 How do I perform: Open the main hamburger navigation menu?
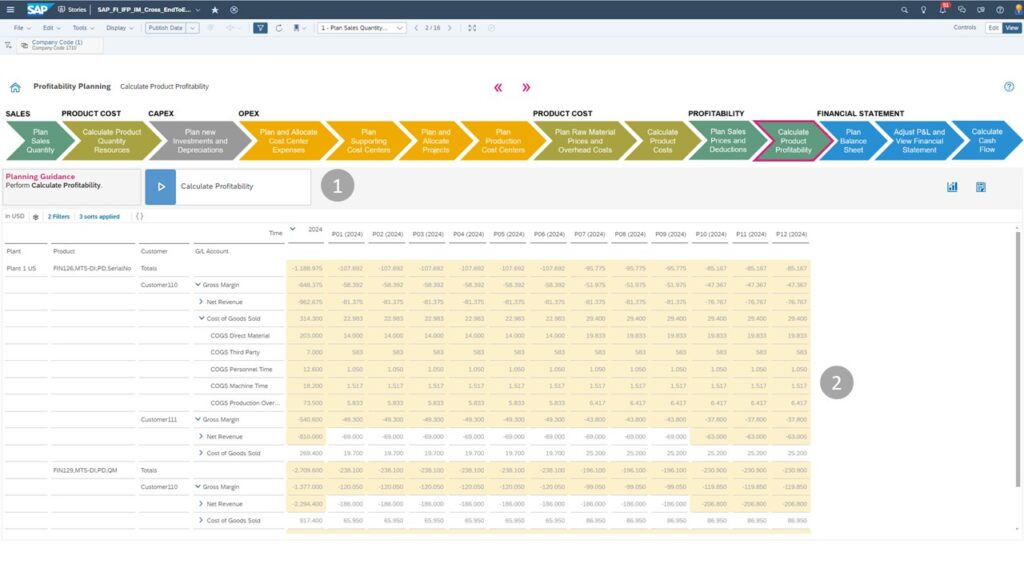click(11, 9)
